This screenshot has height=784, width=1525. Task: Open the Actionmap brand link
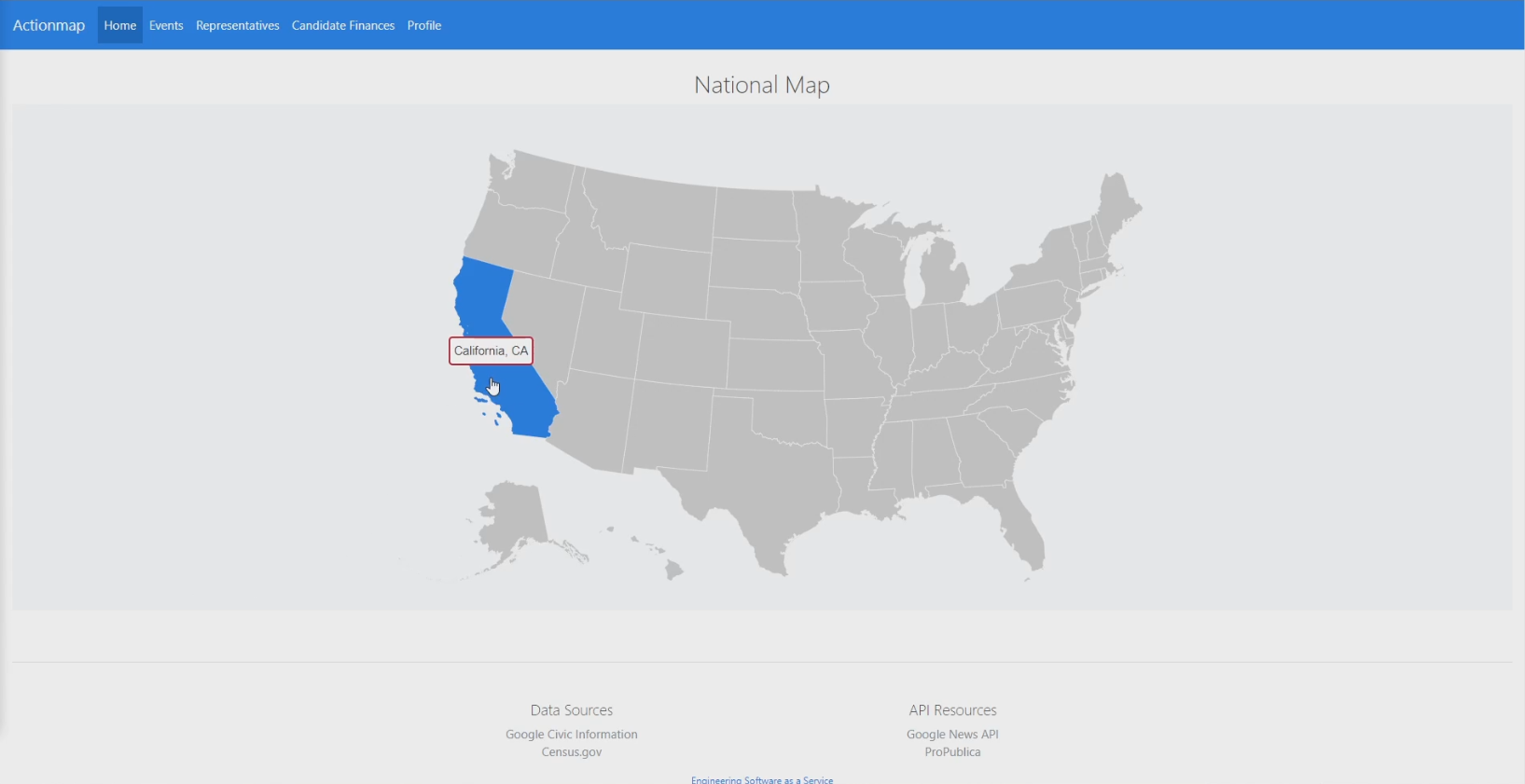(x=49, y=25)
